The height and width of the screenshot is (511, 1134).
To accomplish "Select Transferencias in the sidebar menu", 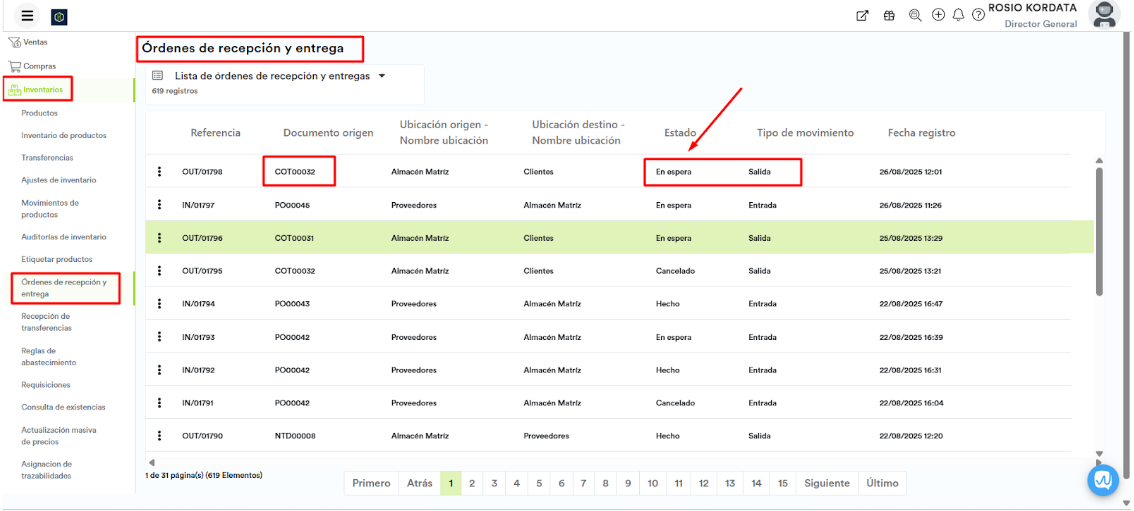I will point(47,158).
